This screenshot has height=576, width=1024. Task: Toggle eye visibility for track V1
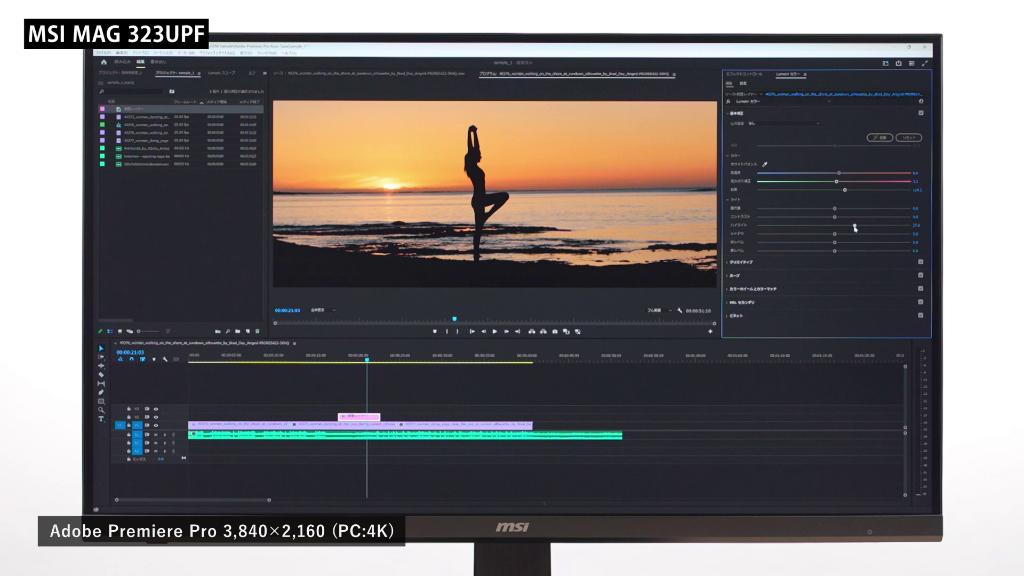tap(156, 426)
